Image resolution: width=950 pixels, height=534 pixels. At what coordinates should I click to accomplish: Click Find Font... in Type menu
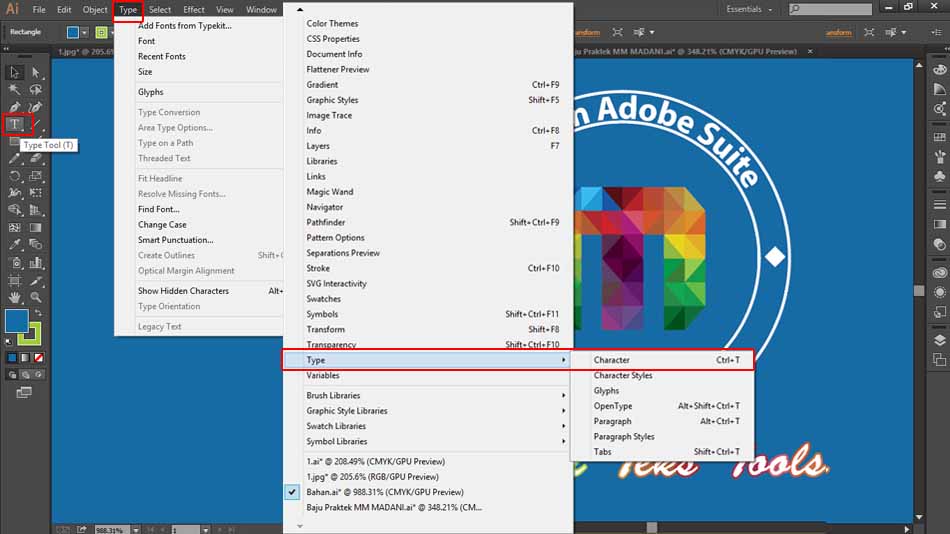coord(159,209)
